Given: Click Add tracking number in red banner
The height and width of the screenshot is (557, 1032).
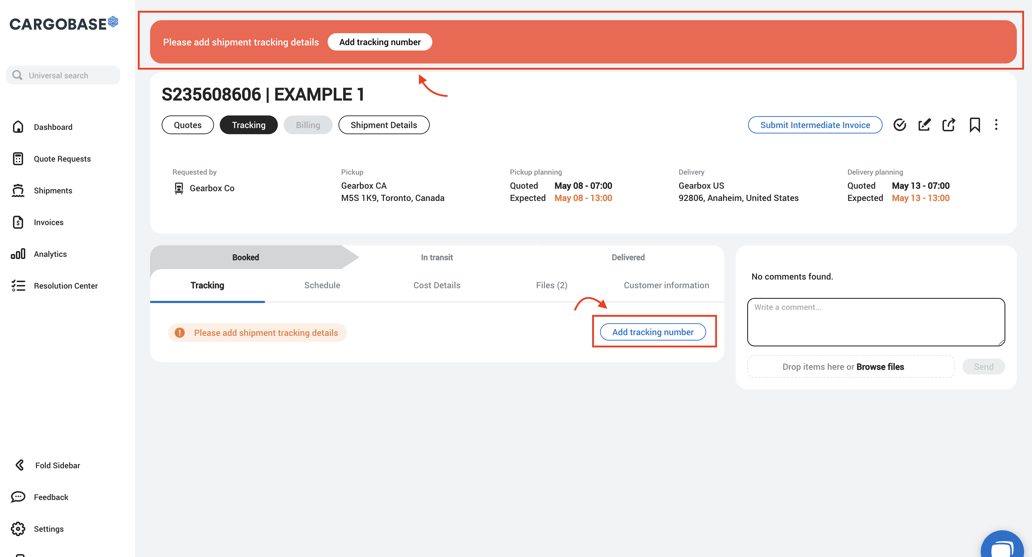Looking at the screenshot, I should pyautogui.click(x=380, y=42).
